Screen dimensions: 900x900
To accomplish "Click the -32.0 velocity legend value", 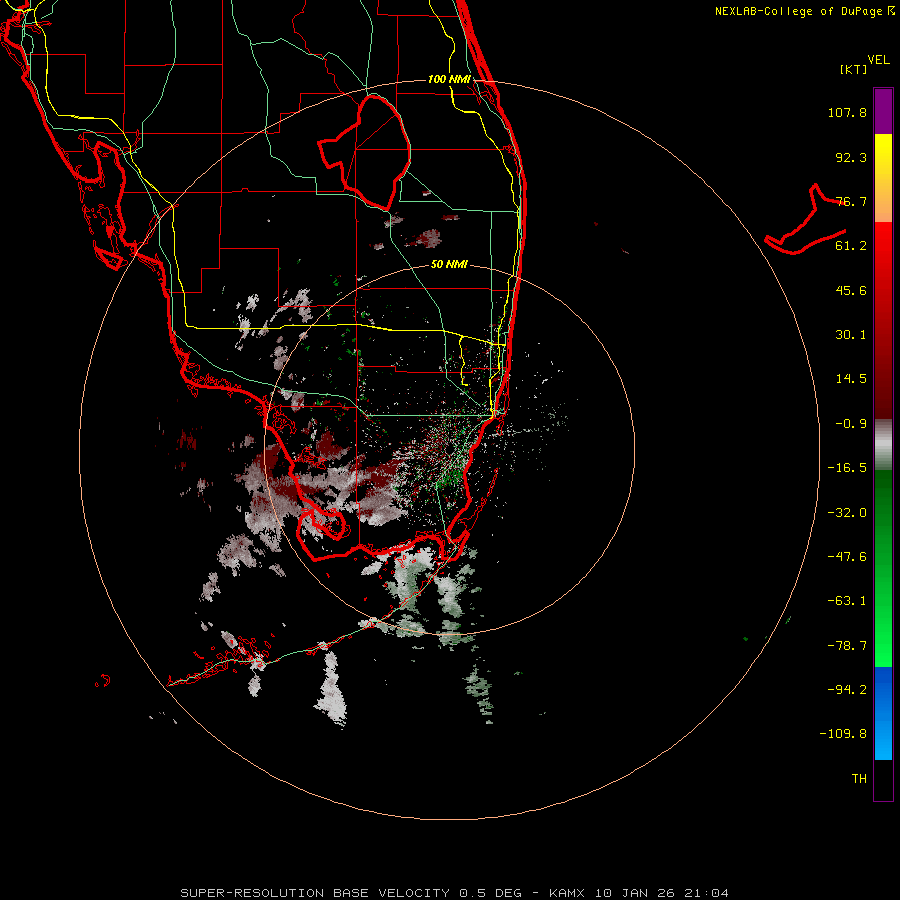I will tap(847, 513).
